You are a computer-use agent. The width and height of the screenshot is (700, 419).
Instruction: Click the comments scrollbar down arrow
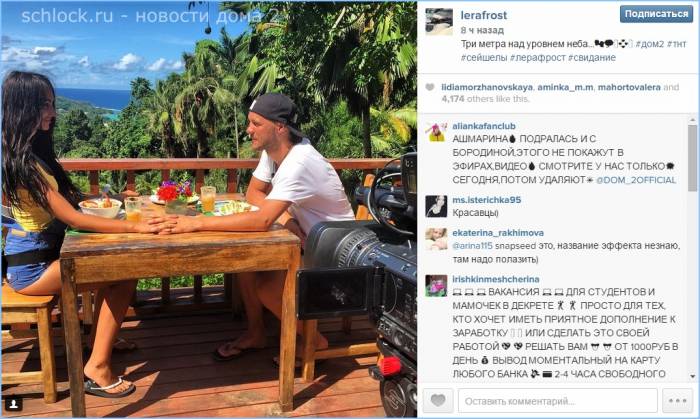pyautogui.click(x=692, y=377)
